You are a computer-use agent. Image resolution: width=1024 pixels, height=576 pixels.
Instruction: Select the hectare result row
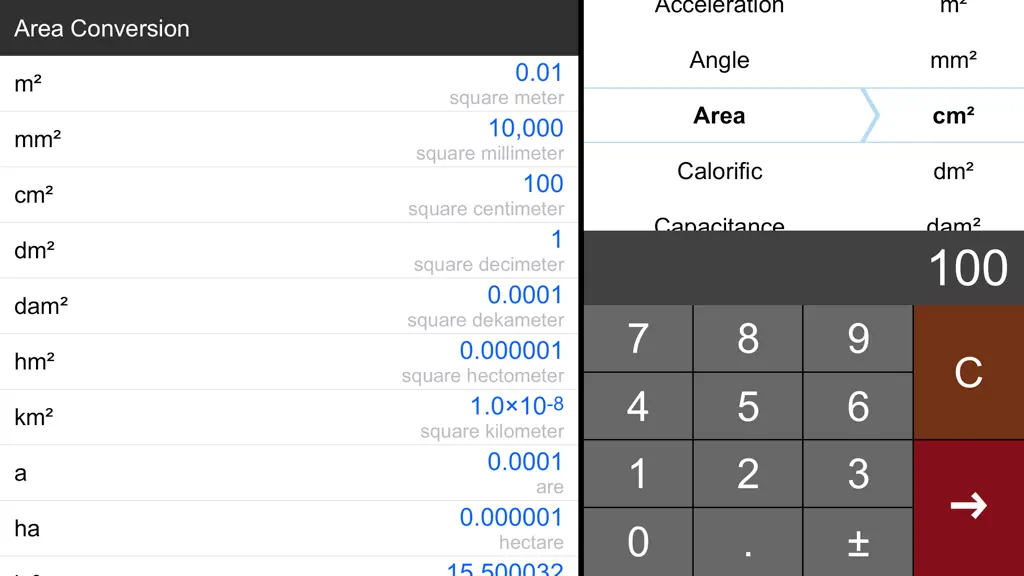click(x=289, y=528)
